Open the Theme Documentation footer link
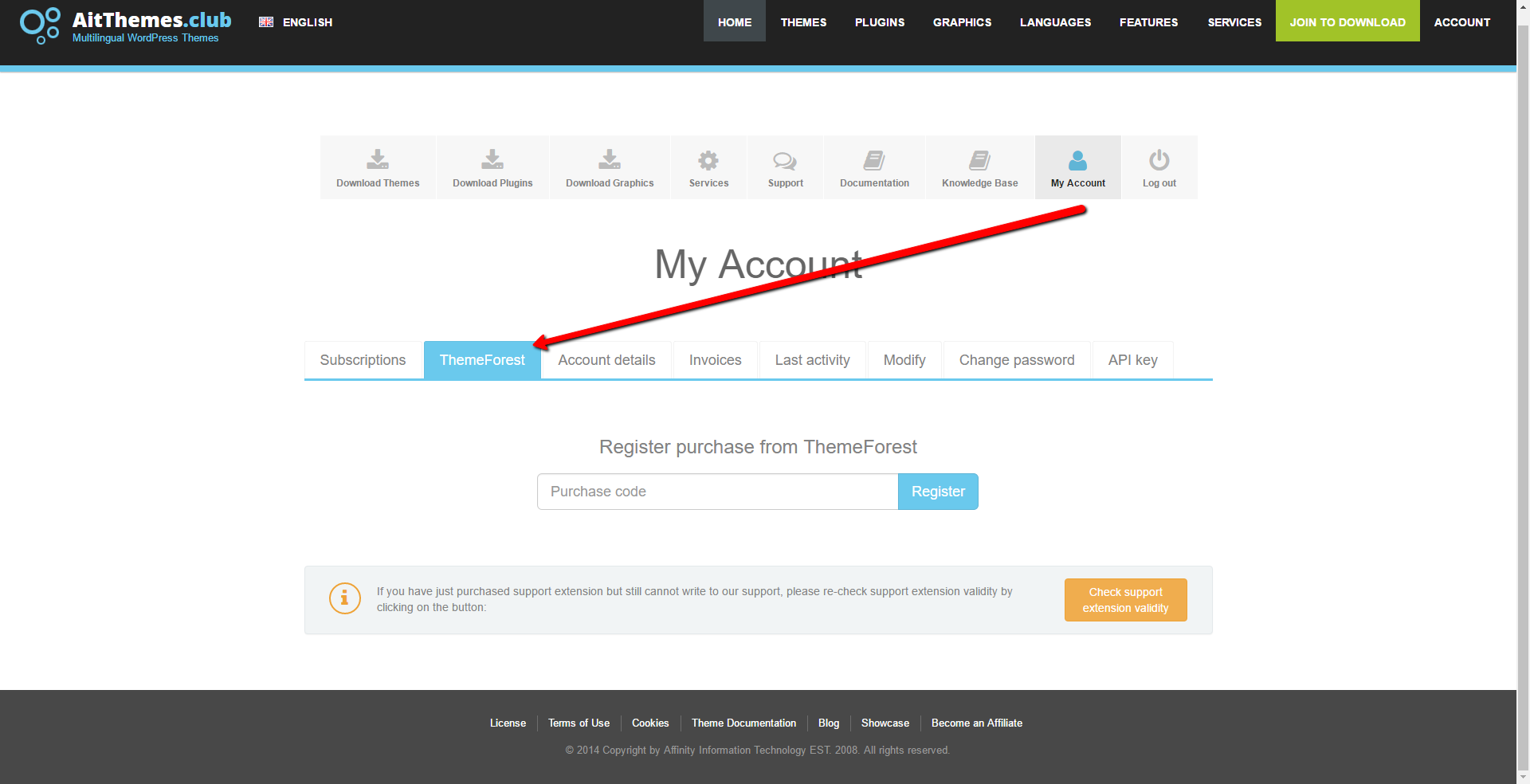 743,723
